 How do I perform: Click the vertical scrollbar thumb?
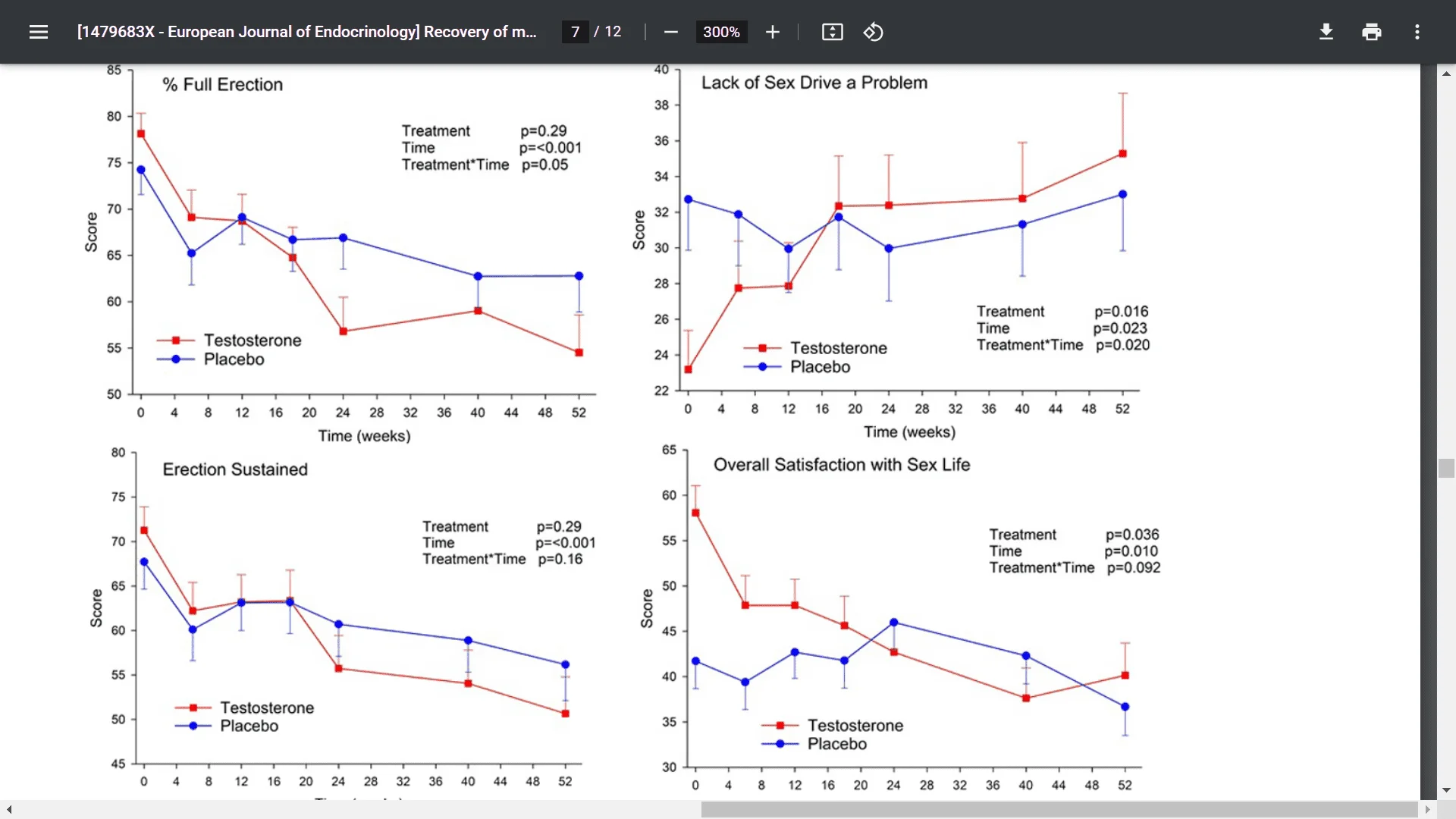point(1446,468)
